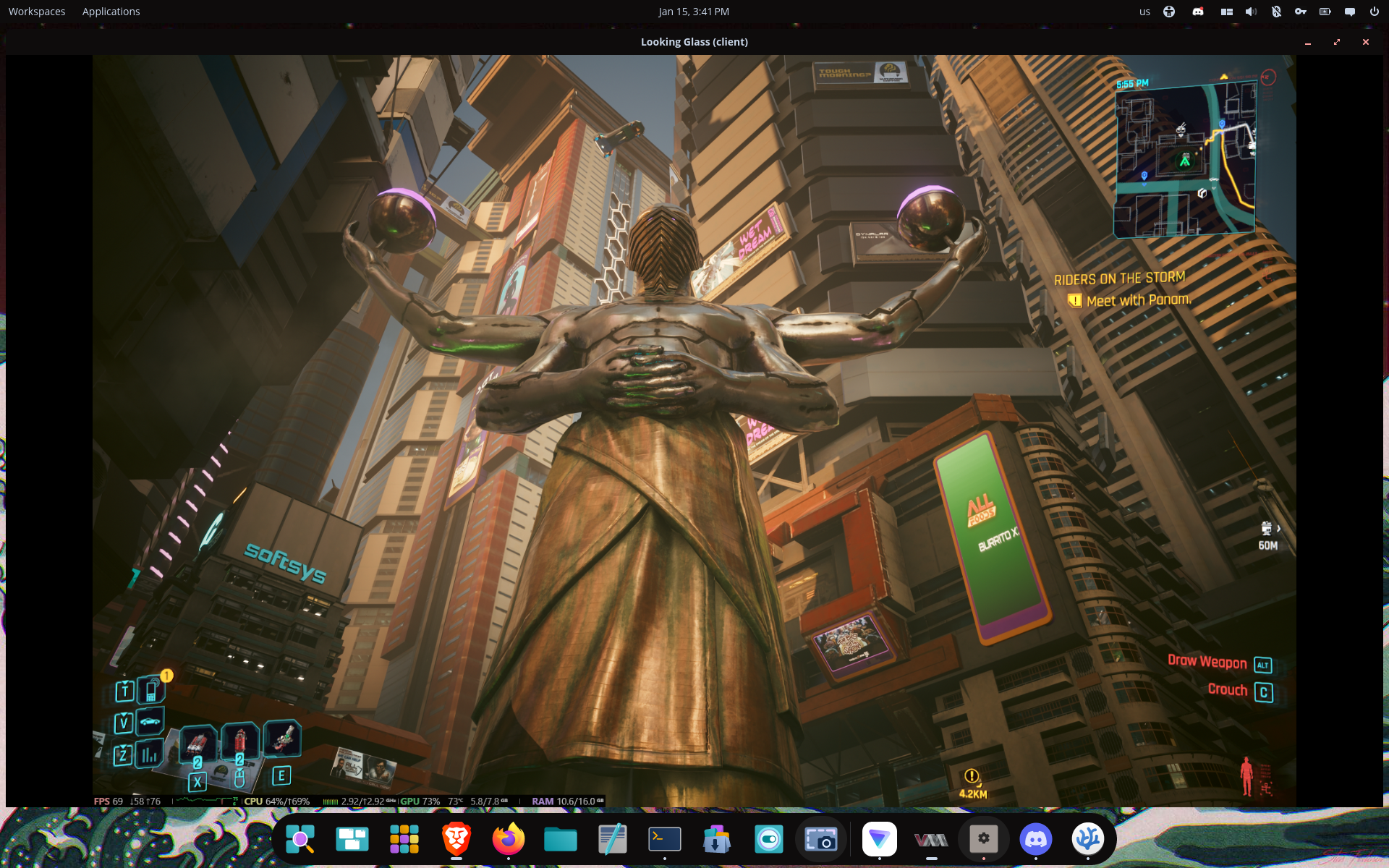Open the notifications speech bubble icon

pos(1350,12)
